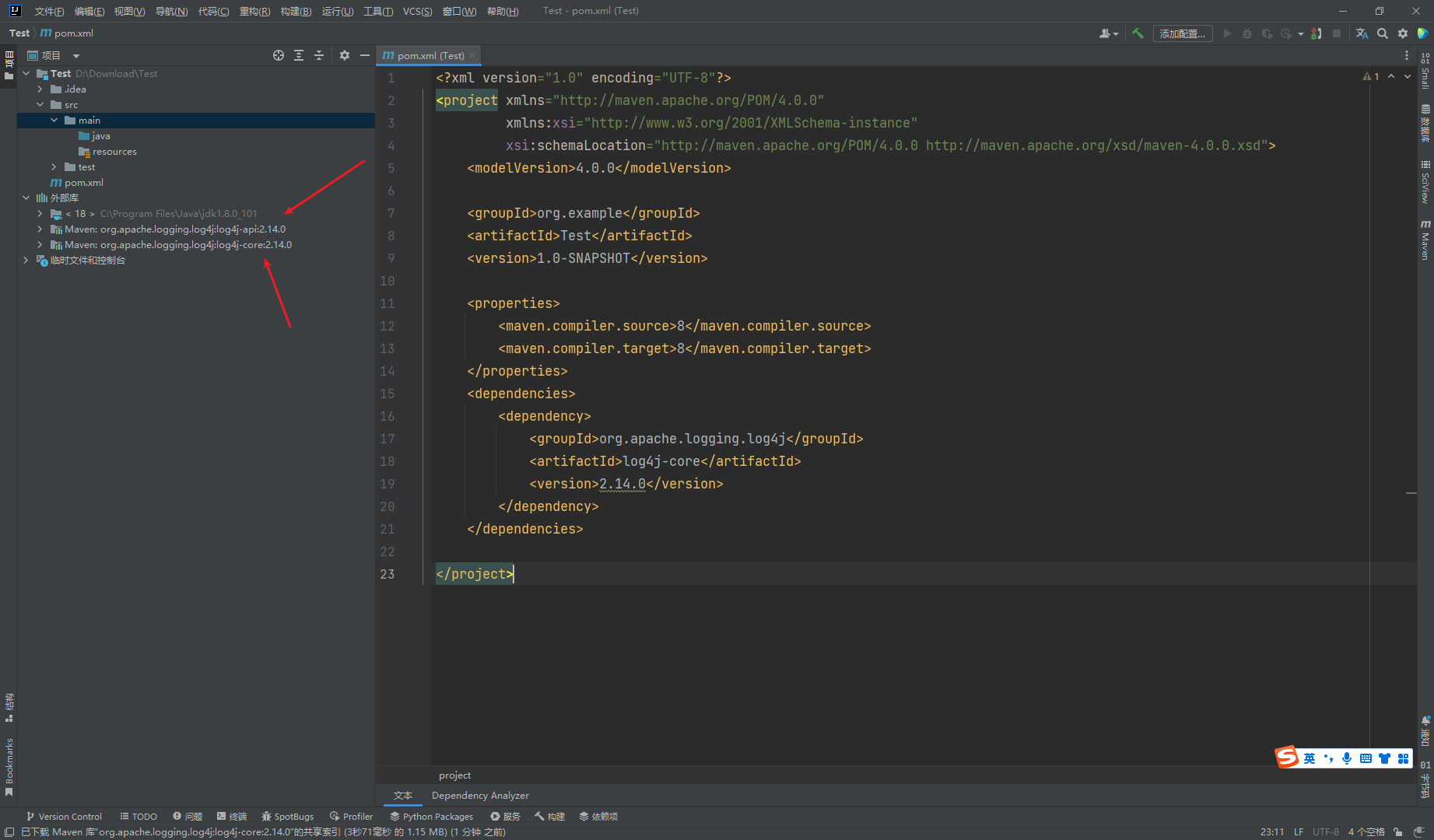Click the Expand All icon in project panel
The width and height of the screenshot is (1434, 840).
pyautogui.click(x=299, y=55)
